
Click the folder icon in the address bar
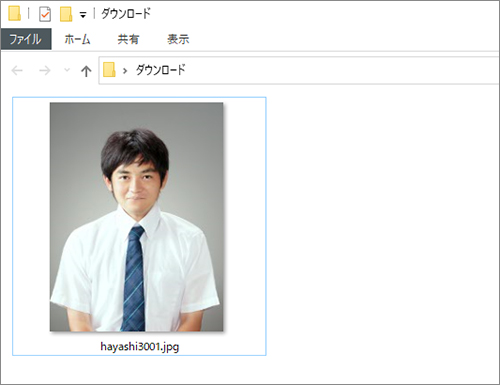click(109, 70)
